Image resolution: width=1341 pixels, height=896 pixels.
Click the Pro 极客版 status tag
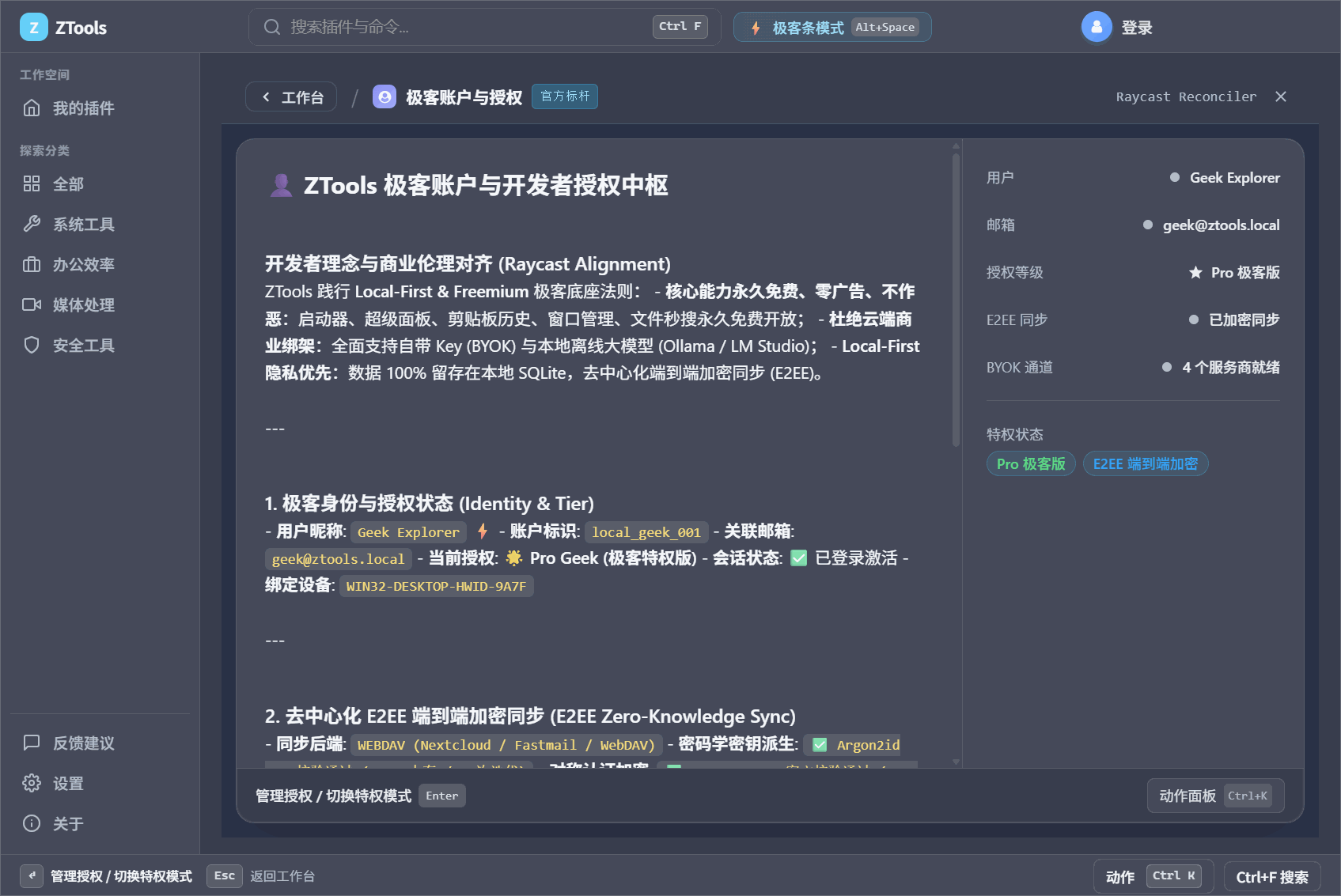pyautogui.click(x=1031, y=463)
